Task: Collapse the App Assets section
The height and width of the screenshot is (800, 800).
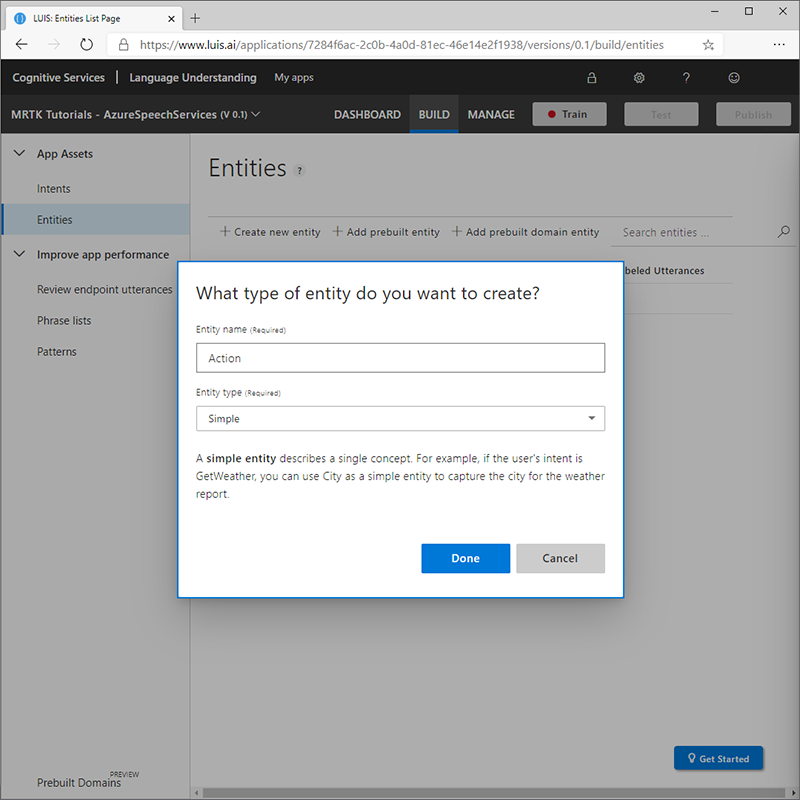Action: tap(18, 153)
